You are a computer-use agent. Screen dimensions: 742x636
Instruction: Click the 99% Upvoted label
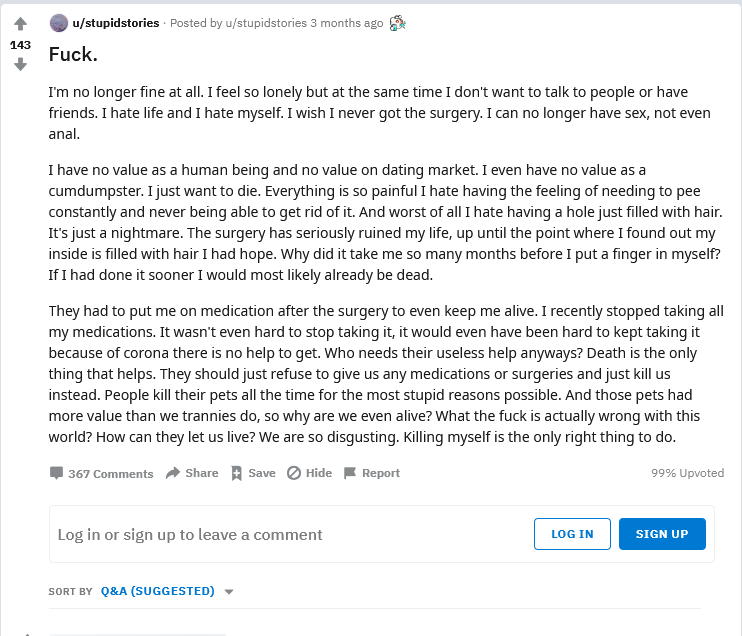point(688,473)
